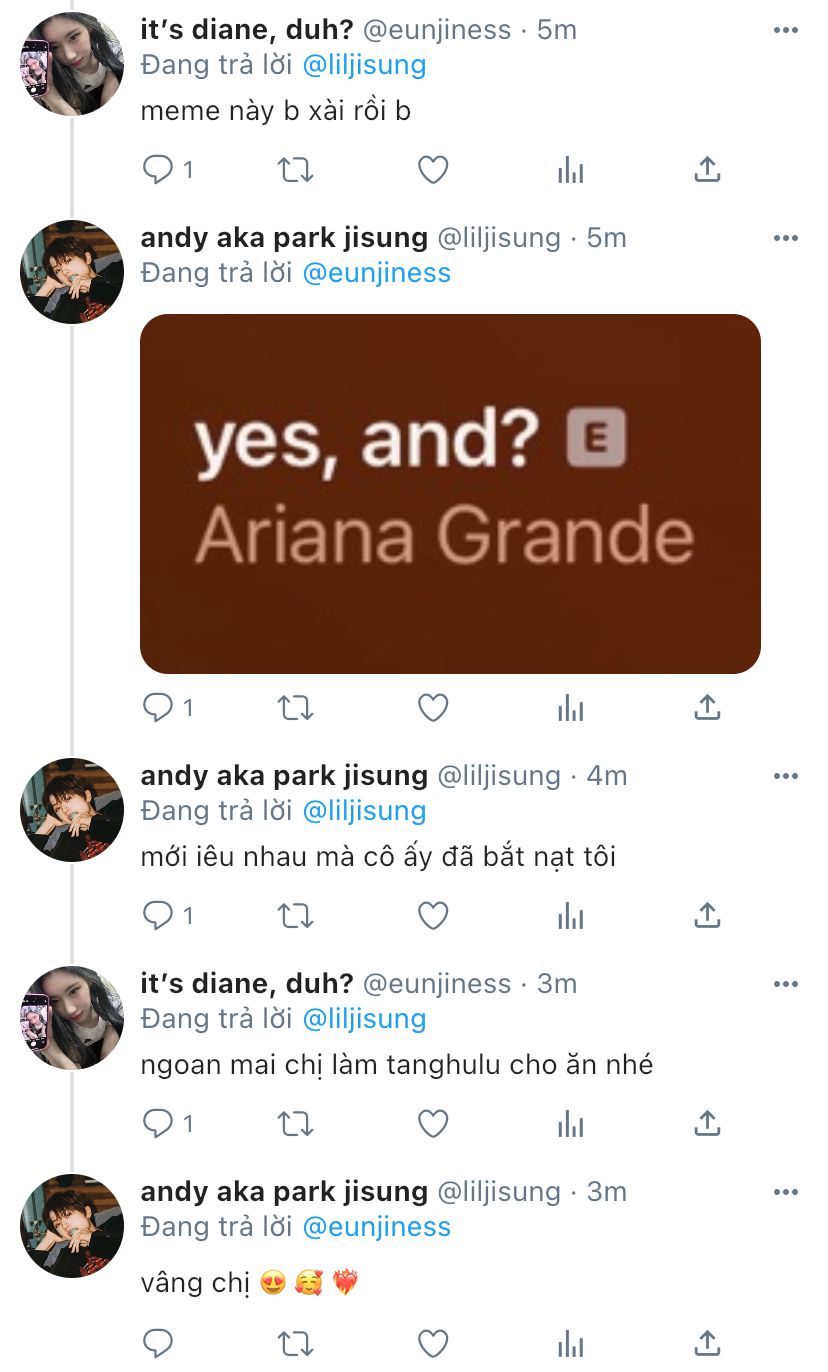Share the "mới iêu nhau" tweet

(x=707, y=915)
